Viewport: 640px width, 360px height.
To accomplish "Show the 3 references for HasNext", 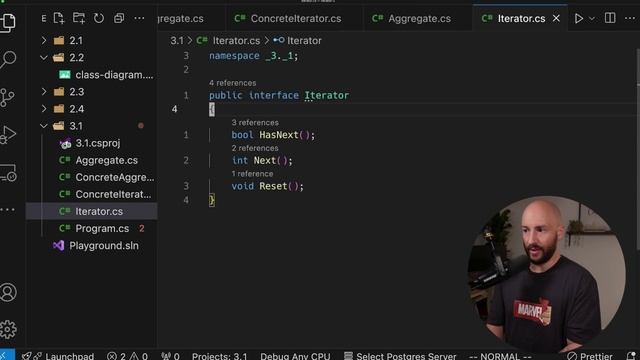I will click(x=255, y=122).
